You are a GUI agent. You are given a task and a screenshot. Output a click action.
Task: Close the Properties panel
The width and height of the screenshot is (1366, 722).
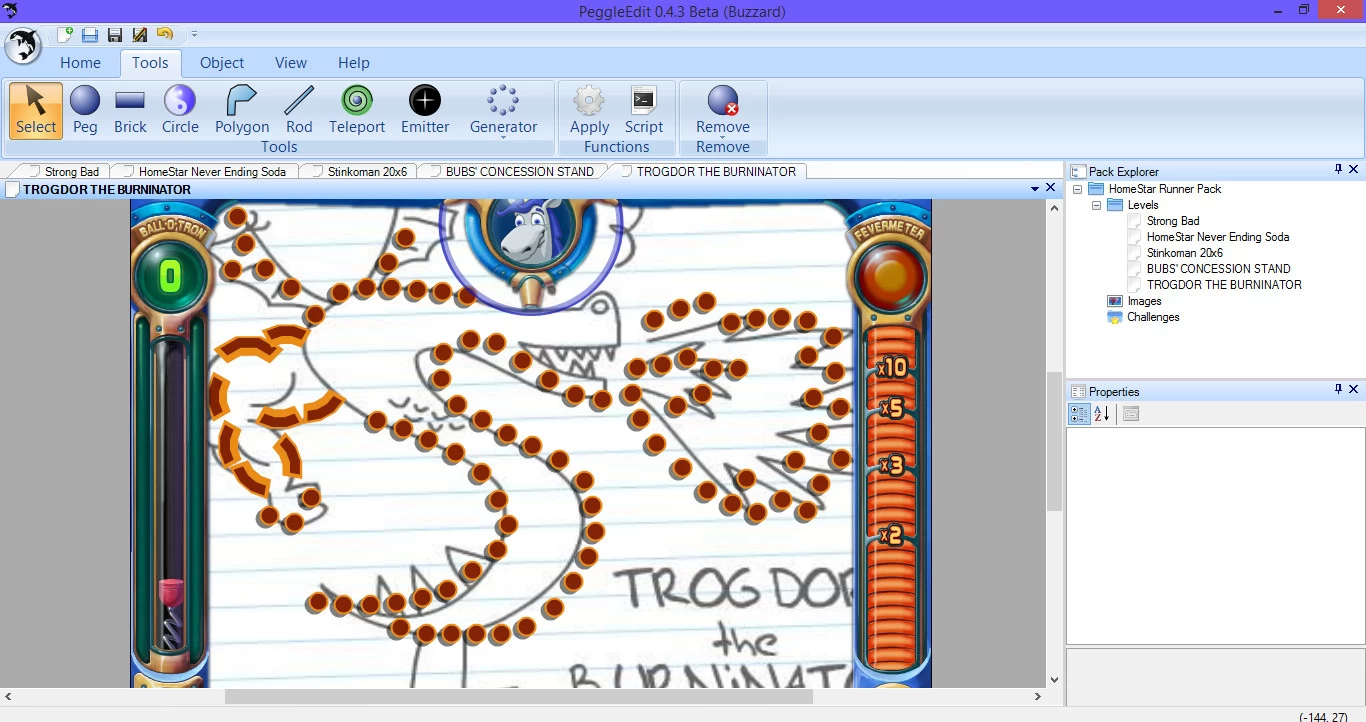[x=1354, y=390]
